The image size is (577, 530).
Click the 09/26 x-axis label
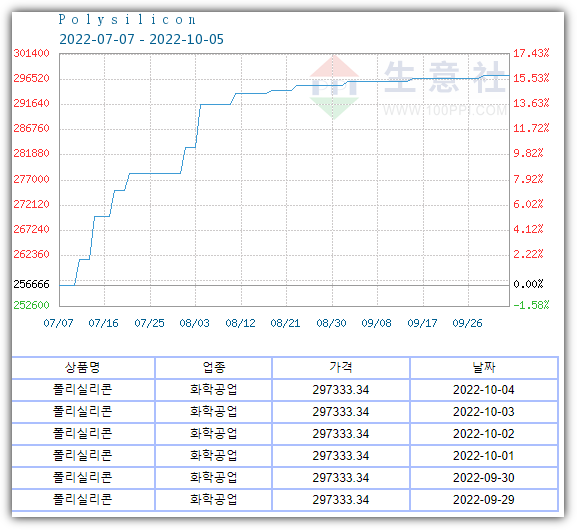point(467,323)
